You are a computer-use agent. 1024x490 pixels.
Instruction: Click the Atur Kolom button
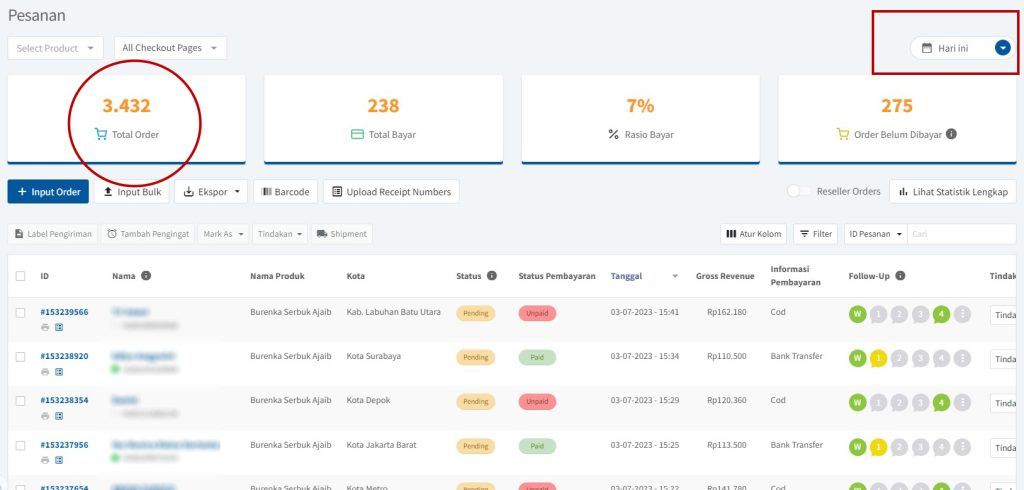point(754,234)
